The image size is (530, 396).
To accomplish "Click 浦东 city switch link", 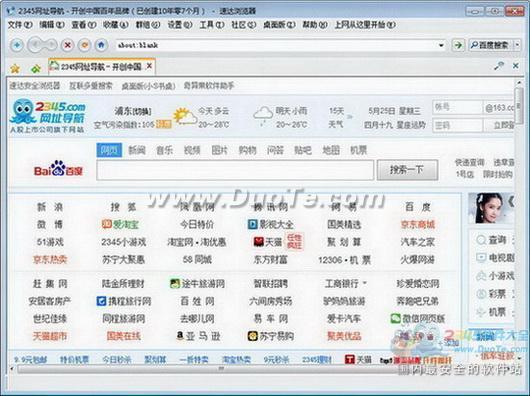I will point(133,111).
